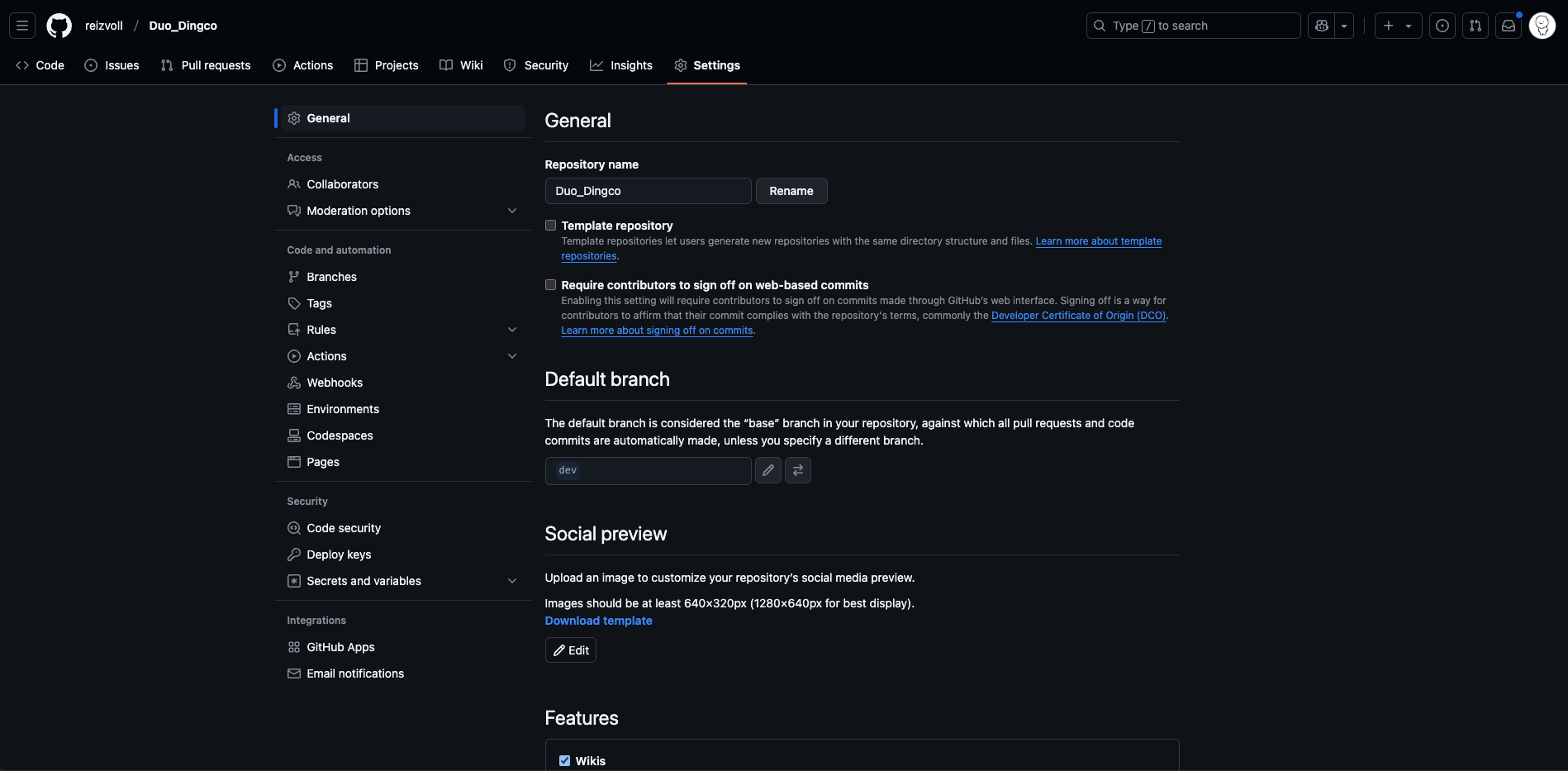Rename default branch with pencil icon
Viewport: 1568px width, 771px height.
[768, 470]
